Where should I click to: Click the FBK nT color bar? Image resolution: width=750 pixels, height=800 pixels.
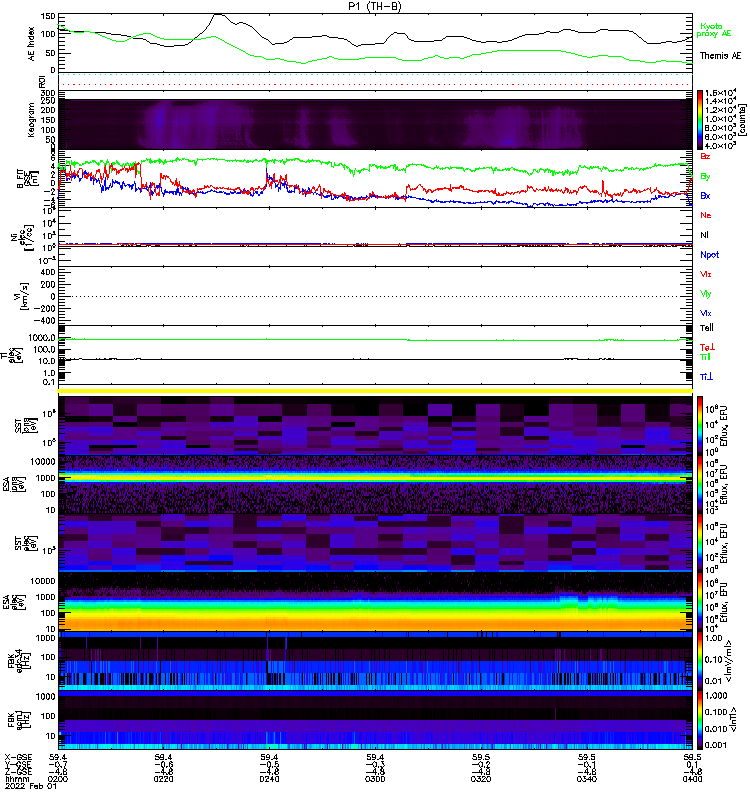pyautogui.click(x=700, y=720)
